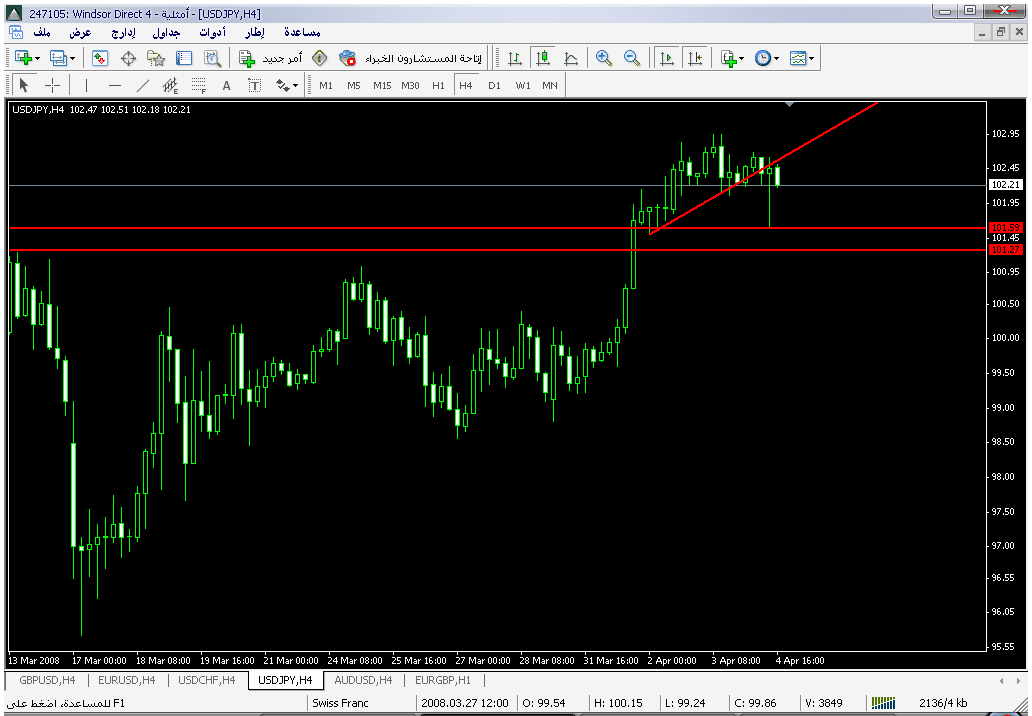Open the أدوات (Tools) menu

[x=211, y=33]
